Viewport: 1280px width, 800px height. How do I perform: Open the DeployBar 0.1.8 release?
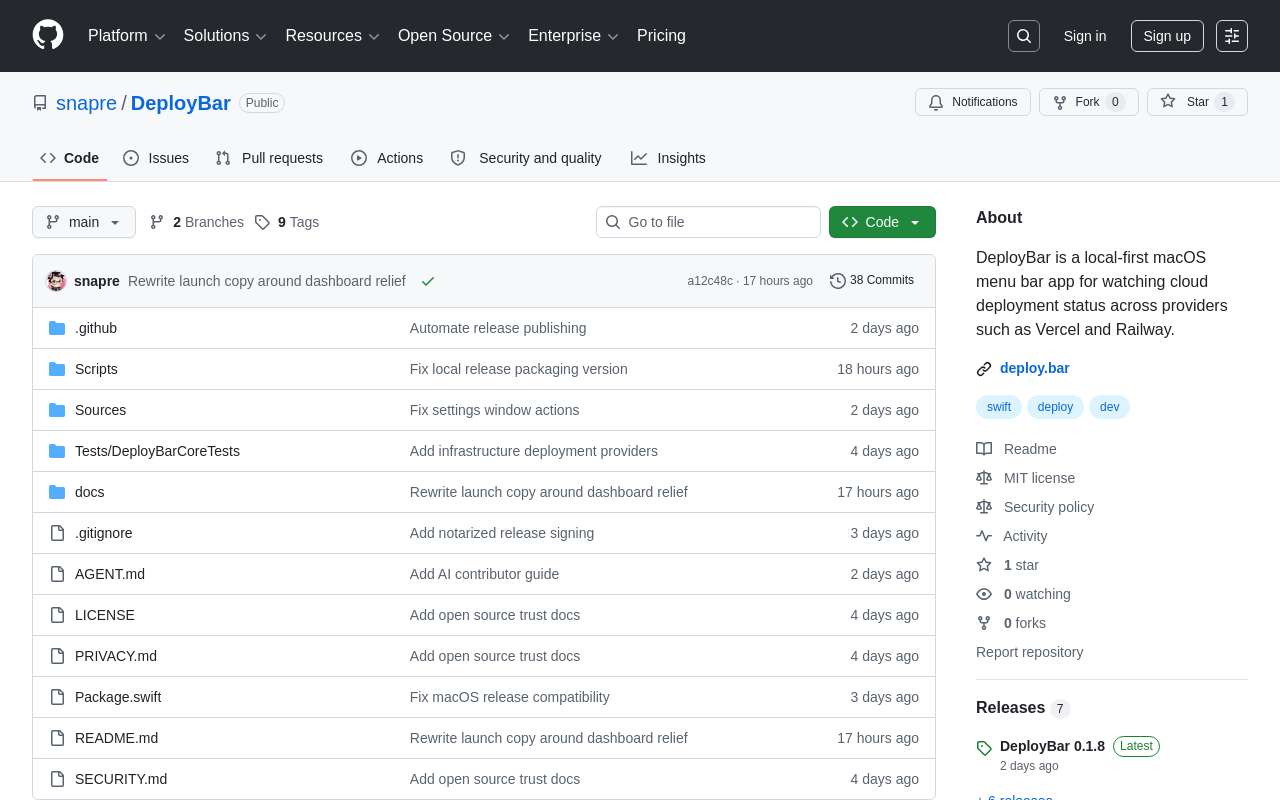(1052, 746)
